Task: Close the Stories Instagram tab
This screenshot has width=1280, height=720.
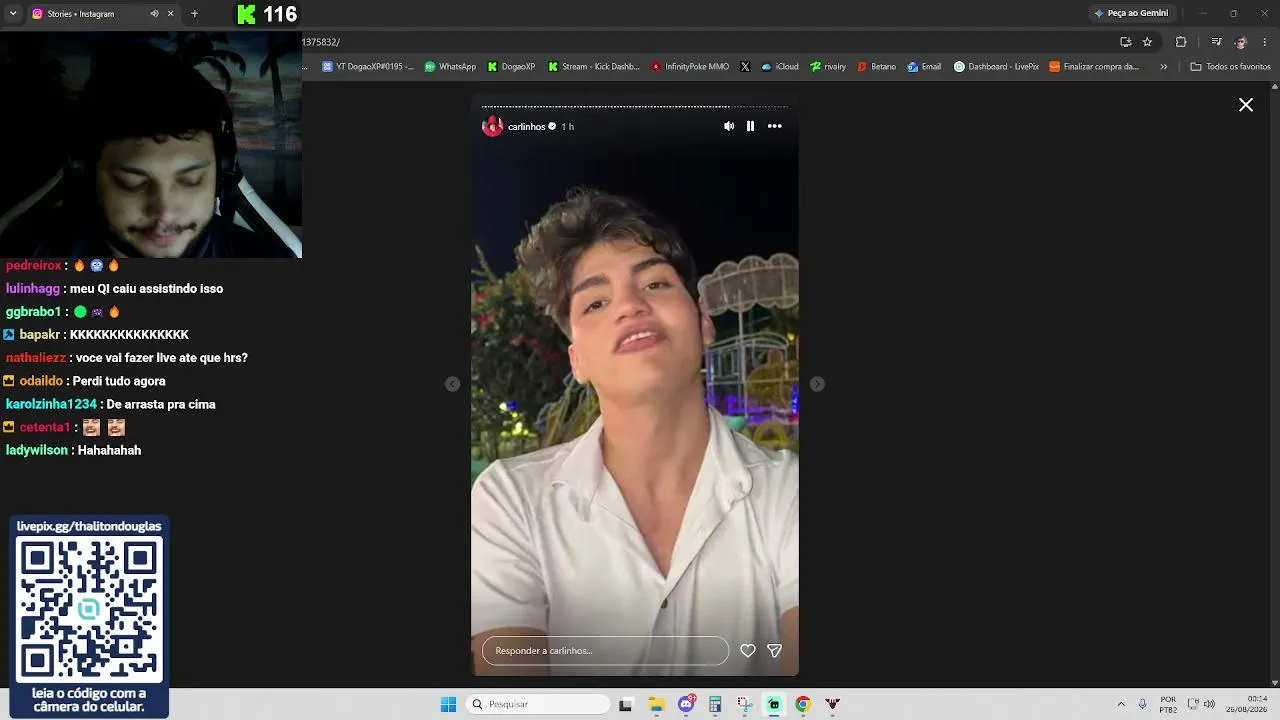Action: (x=170, y=14)
